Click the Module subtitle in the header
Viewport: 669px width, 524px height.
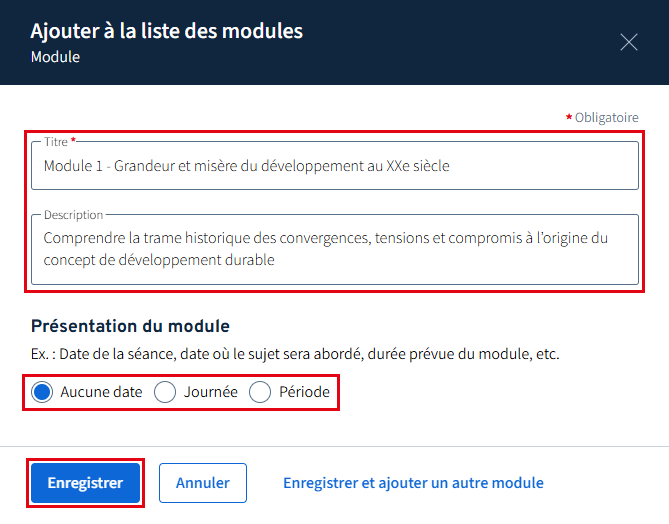[x=55, y=57]
